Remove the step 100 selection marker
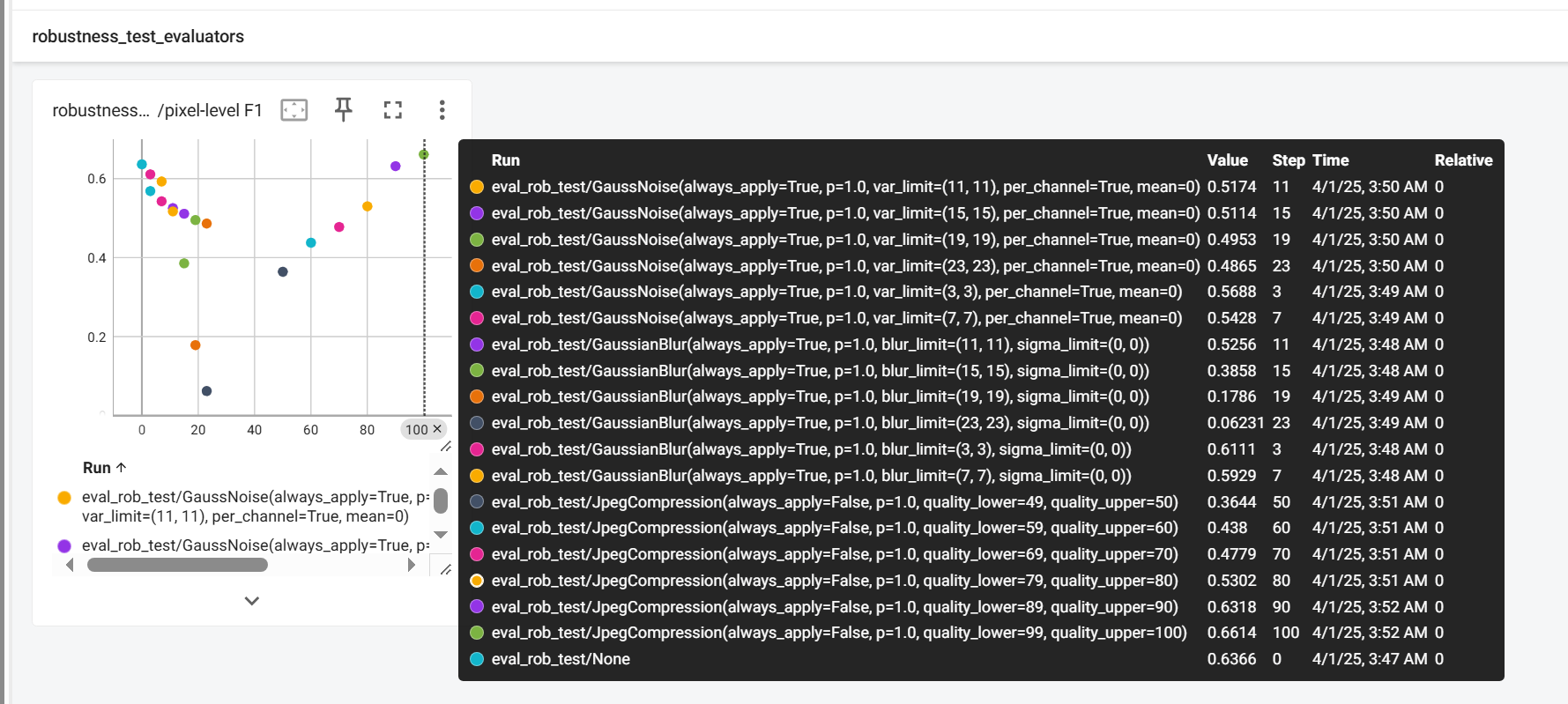Viewport: 1568px width, 704px height. pyautogui.click(x=437, y=429)
